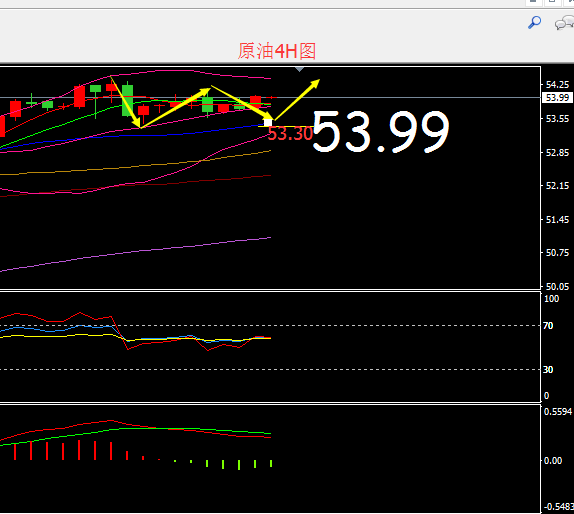Viewport: 574px width, 514px height.
Task: Click the 51.45 price scale value
Action: pyautogui.click(x=557, y=220)
